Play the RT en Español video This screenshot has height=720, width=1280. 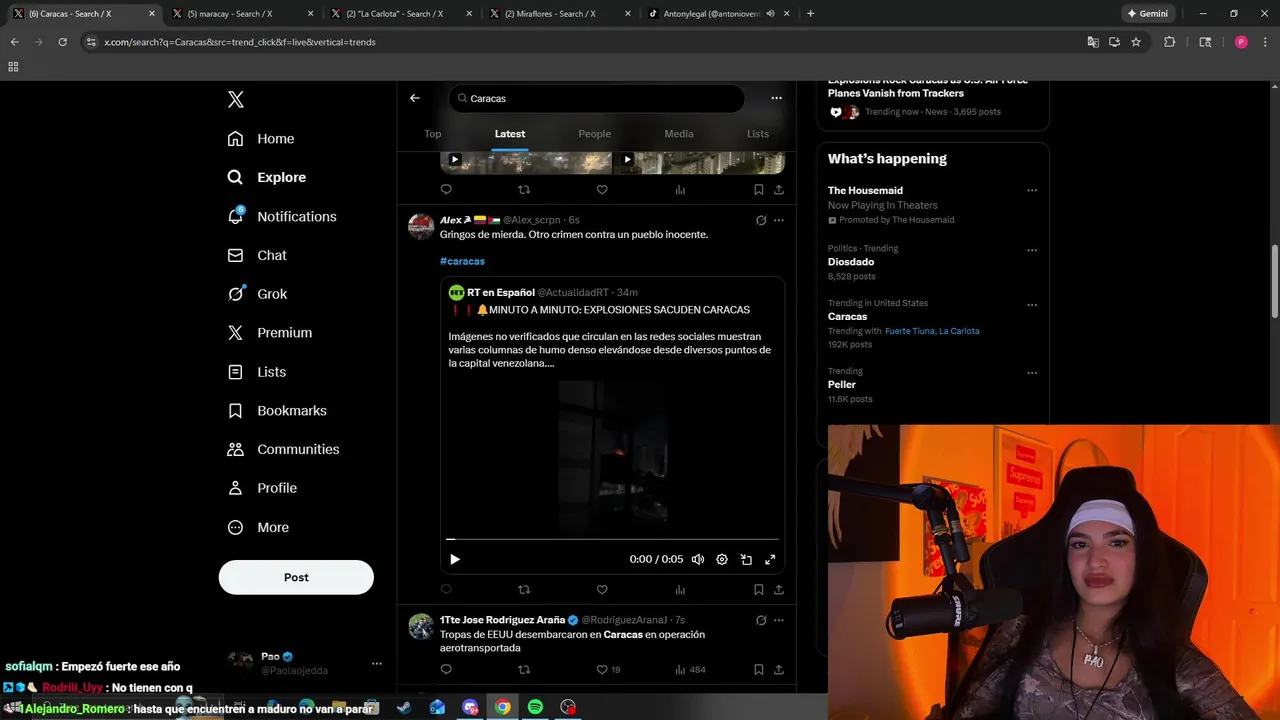click(x=455, y=560)
